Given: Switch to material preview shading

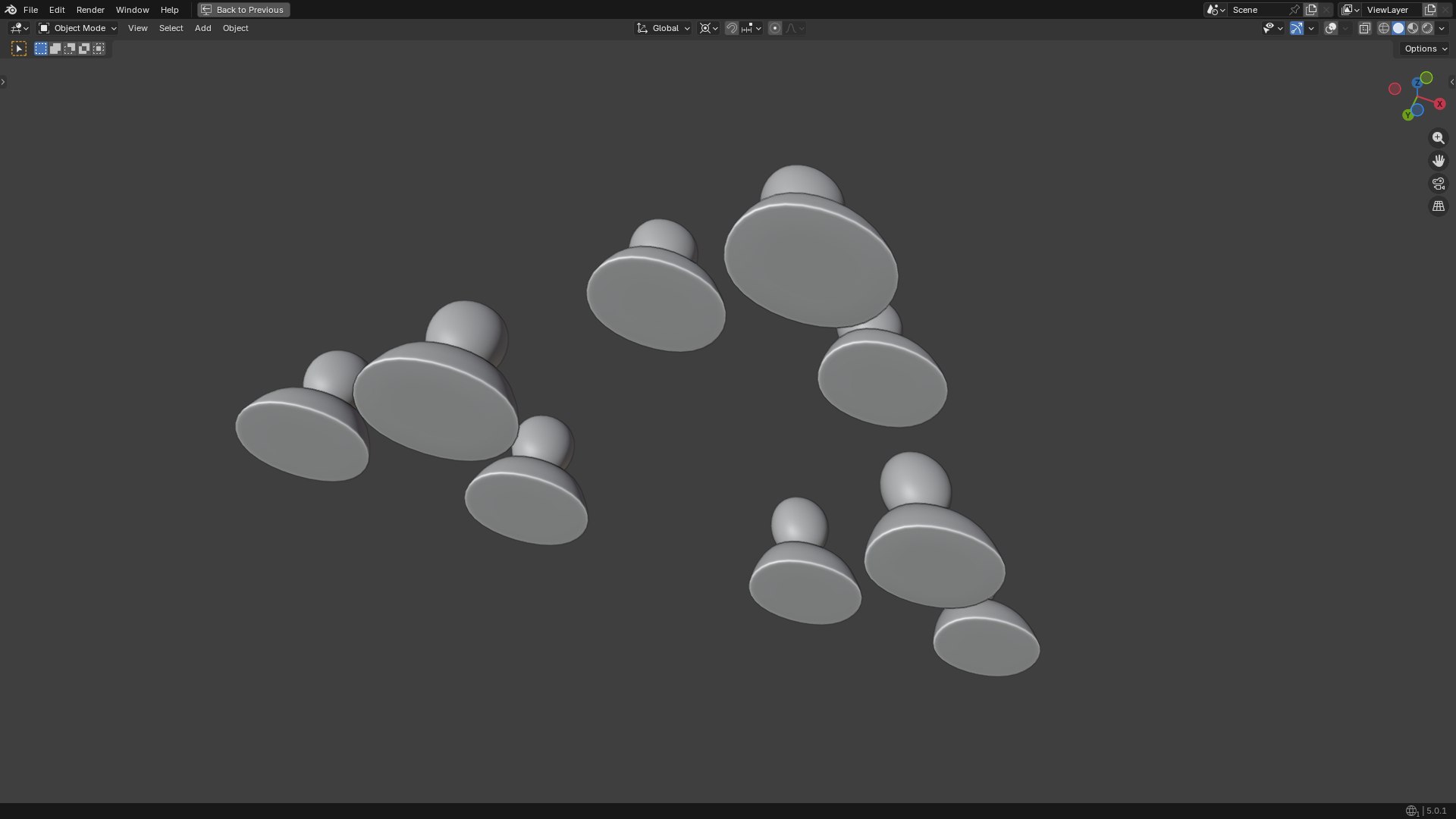Looking at the screenshot, I should coord(1413,28).
